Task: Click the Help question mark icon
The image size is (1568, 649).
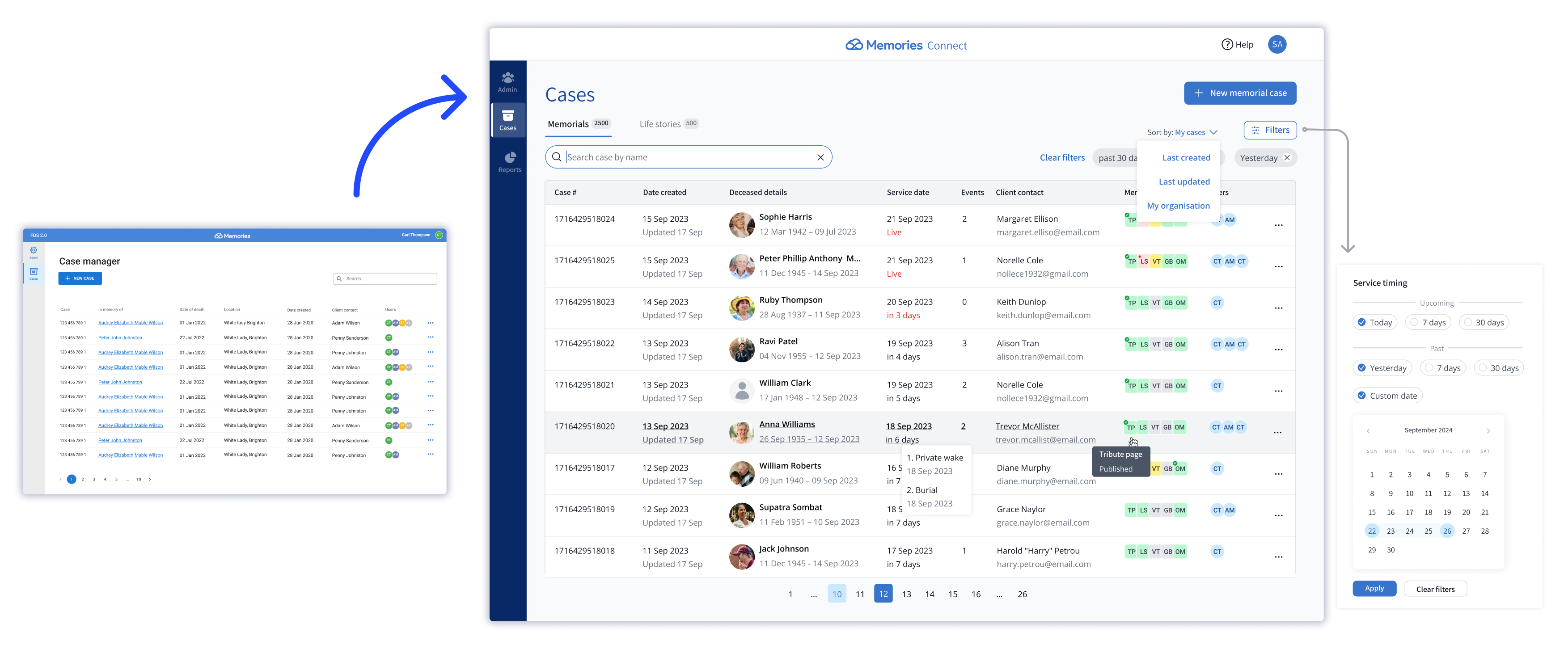Action: click(1227, 44)
